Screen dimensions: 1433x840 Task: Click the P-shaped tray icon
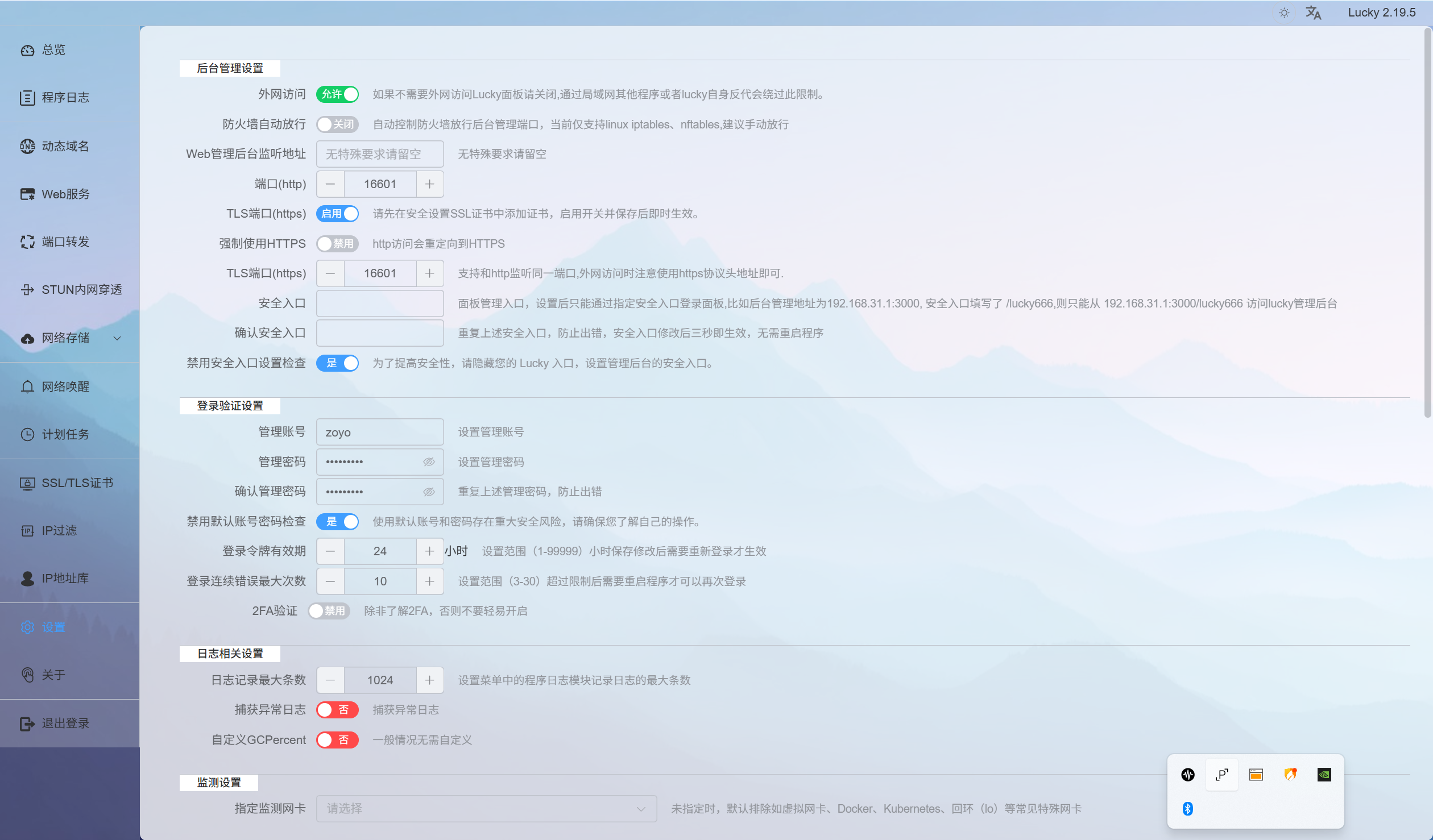coord(1222,775)
